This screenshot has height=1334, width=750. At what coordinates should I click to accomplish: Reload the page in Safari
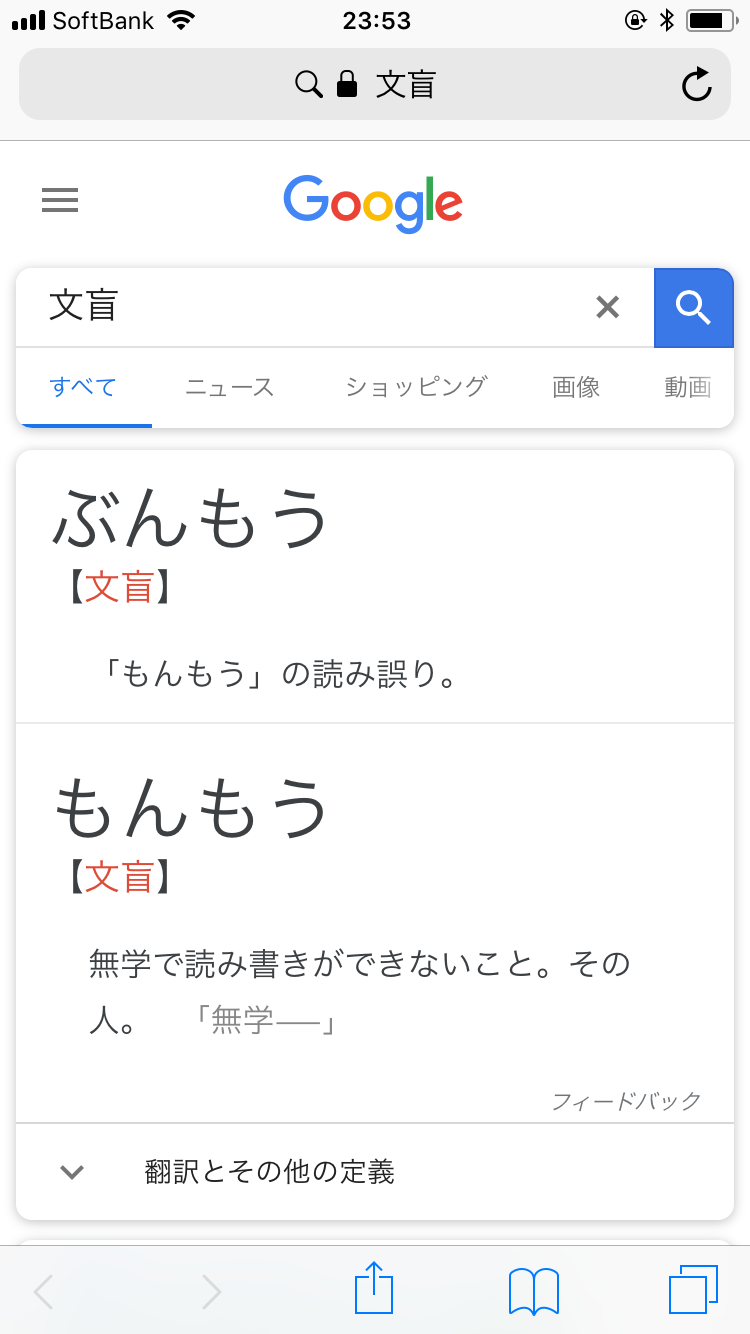click(696, 85)
